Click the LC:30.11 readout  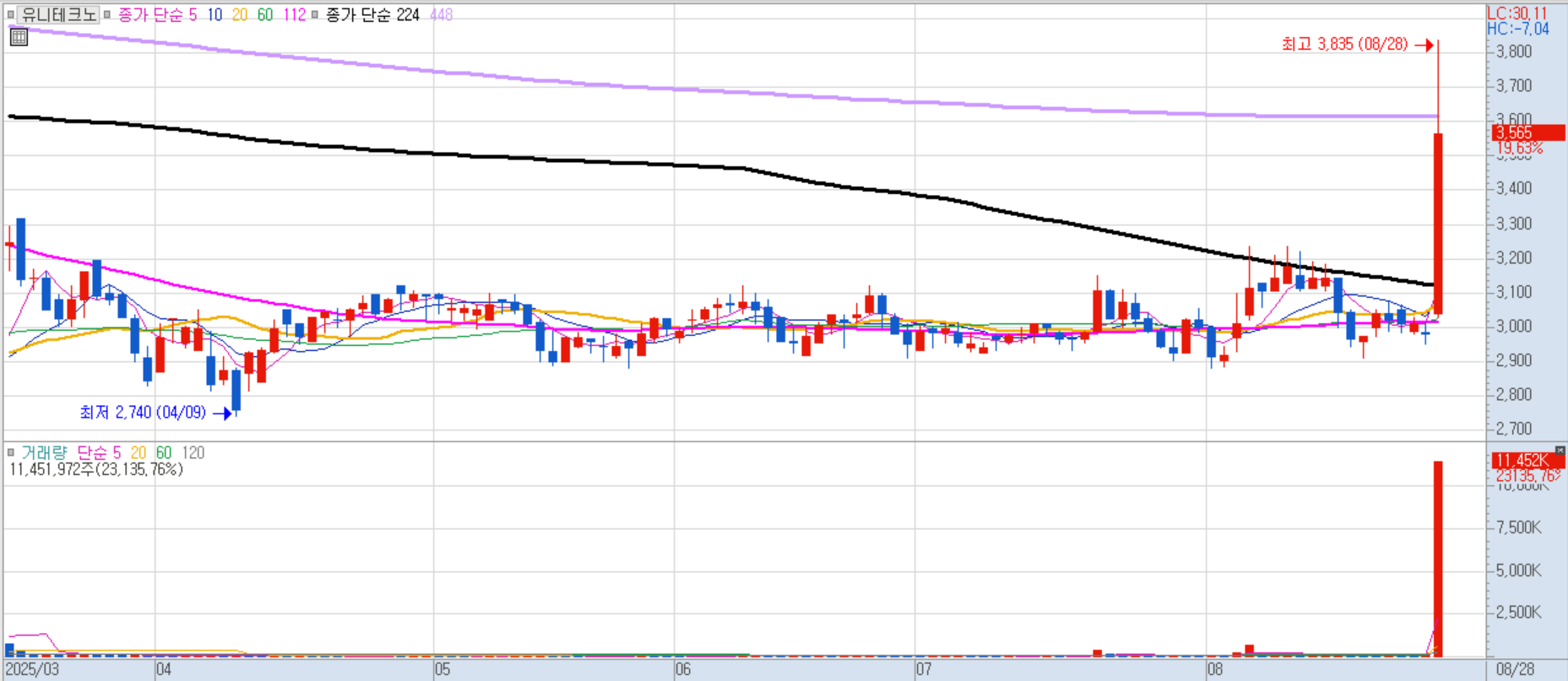pos(1517,13)
